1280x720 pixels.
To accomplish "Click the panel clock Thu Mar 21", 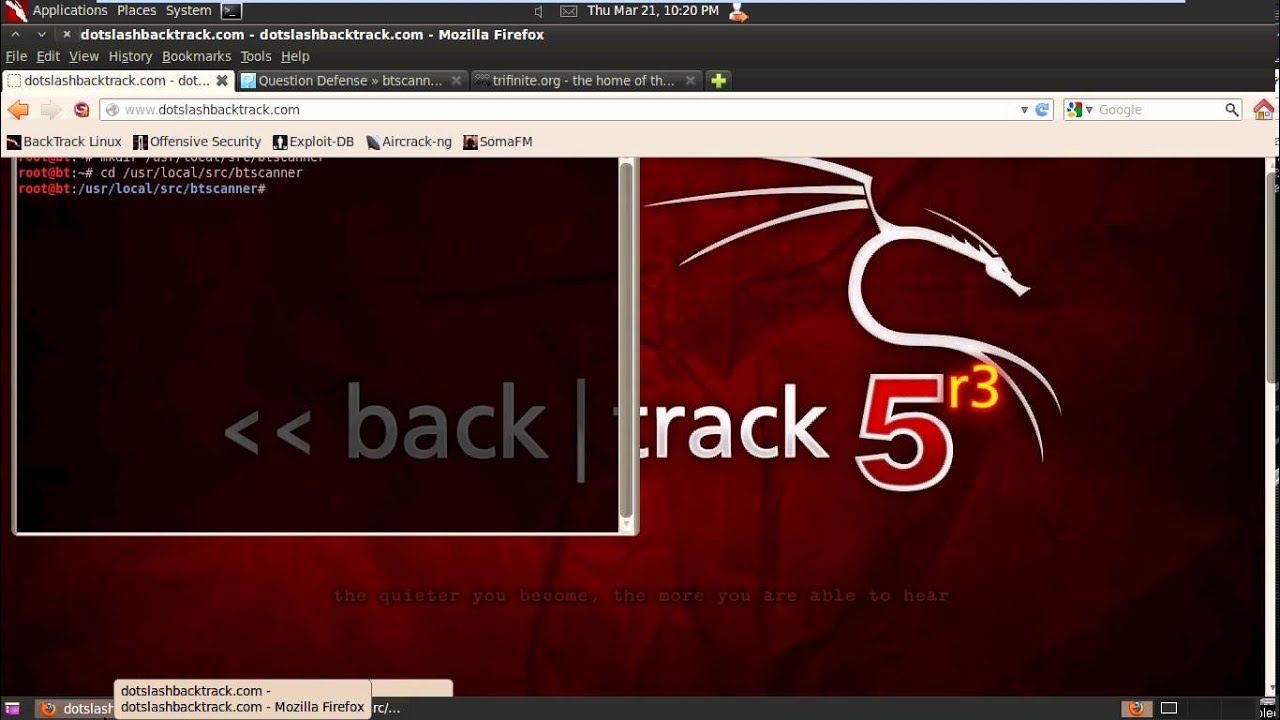I will pyautogui.click(x=653, y=11).
